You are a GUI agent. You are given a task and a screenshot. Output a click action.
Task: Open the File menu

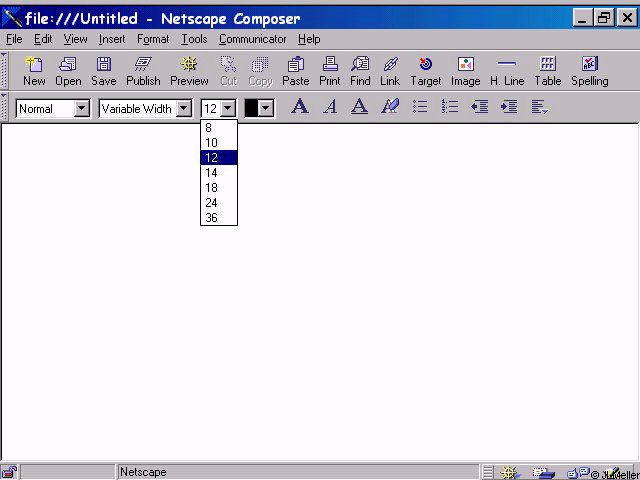click(x=14, y=39)
